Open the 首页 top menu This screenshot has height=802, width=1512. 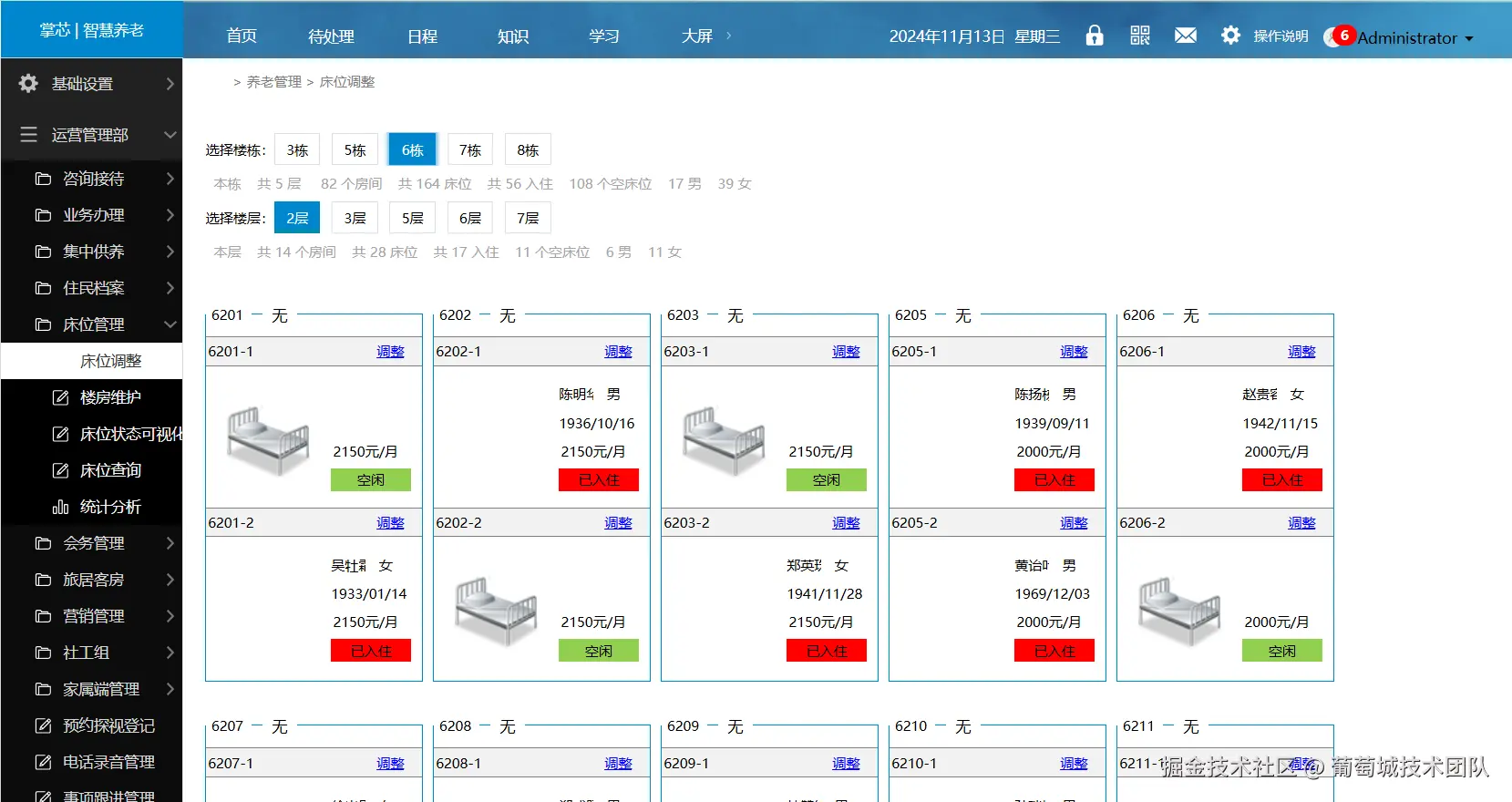point(242,36)
